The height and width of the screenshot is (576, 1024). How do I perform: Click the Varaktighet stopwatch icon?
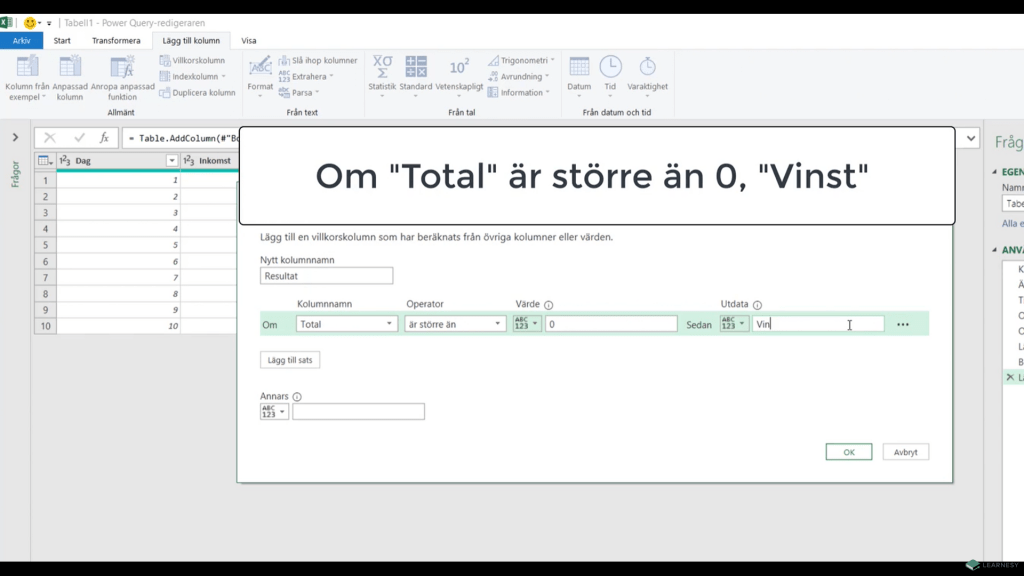click(647, 68)
